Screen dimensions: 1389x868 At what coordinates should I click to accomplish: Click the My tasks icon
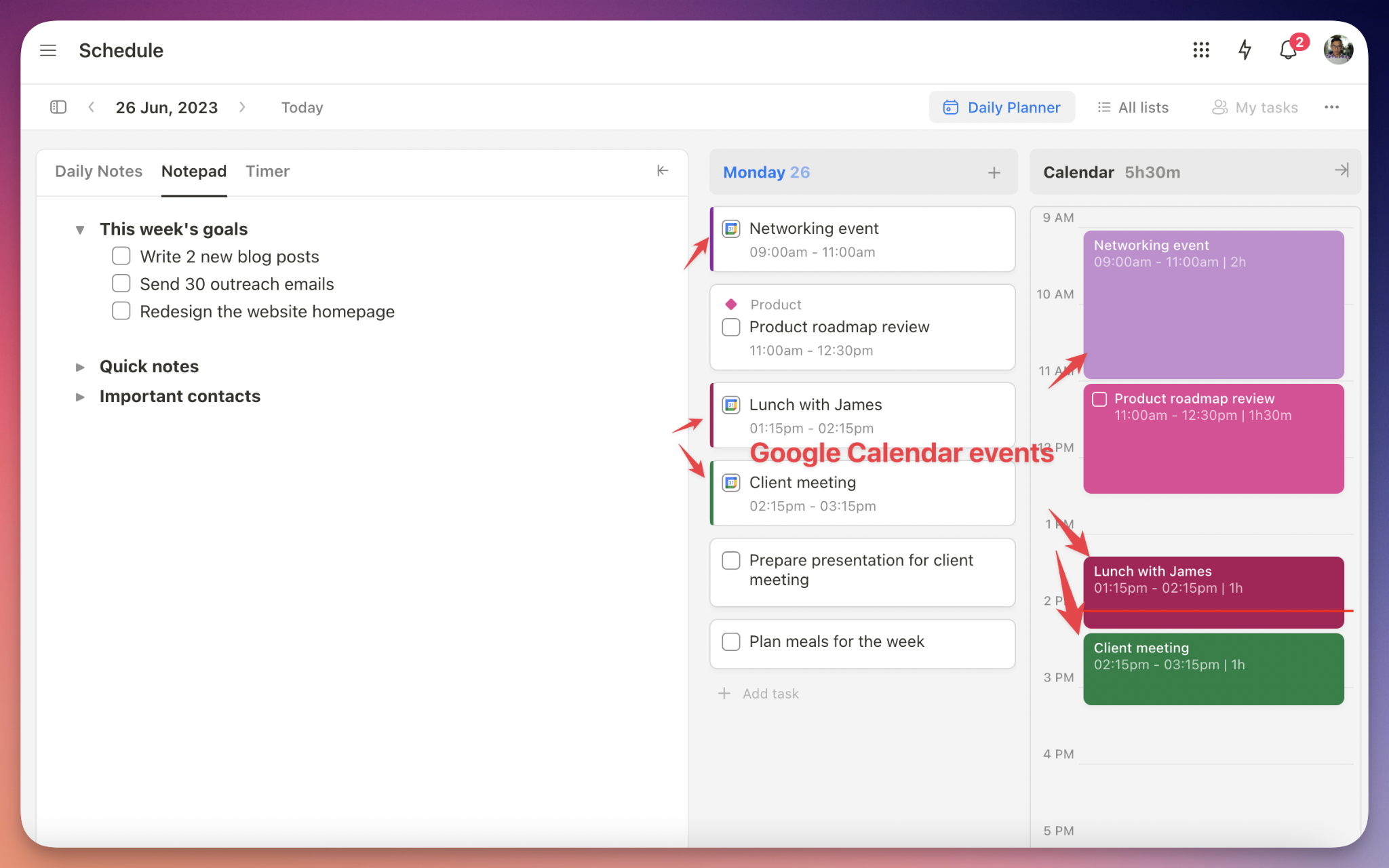tap(1219, 107)
